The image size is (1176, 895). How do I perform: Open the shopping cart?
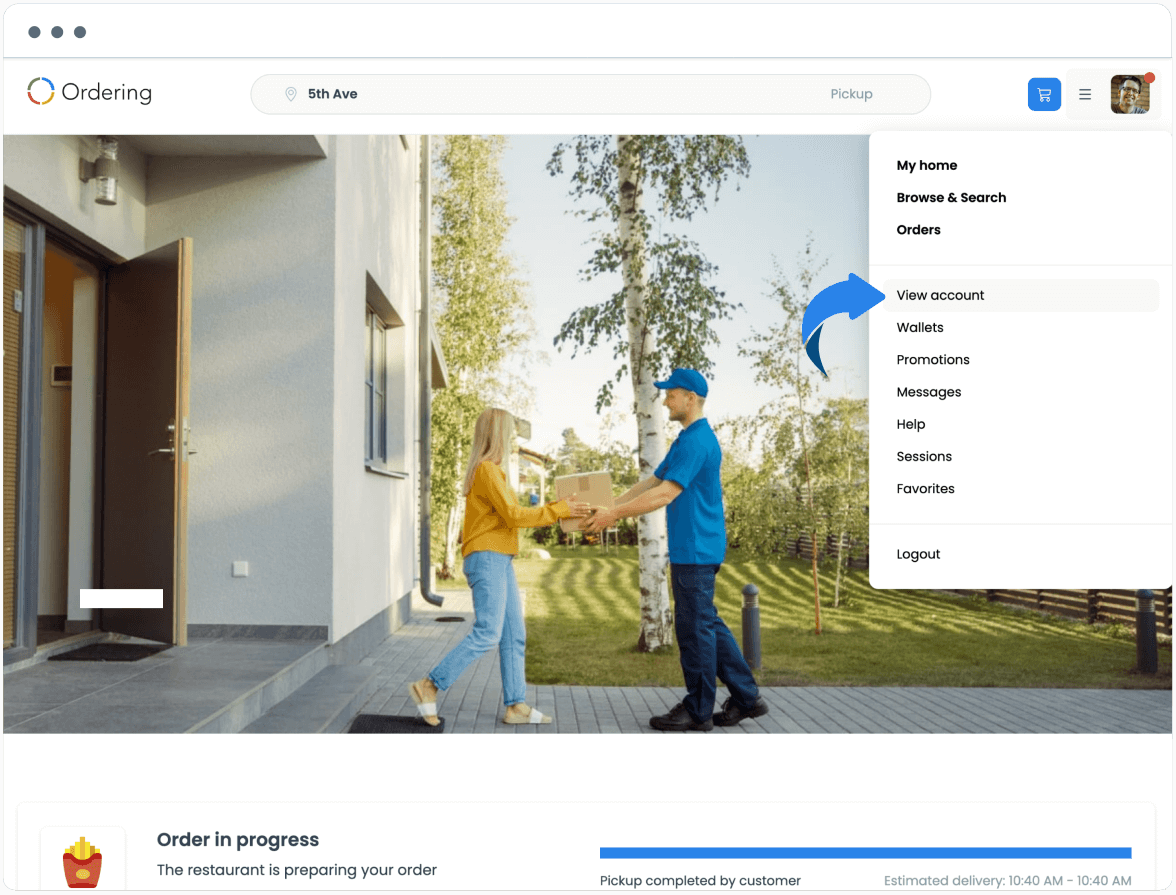pos(1043,95)
